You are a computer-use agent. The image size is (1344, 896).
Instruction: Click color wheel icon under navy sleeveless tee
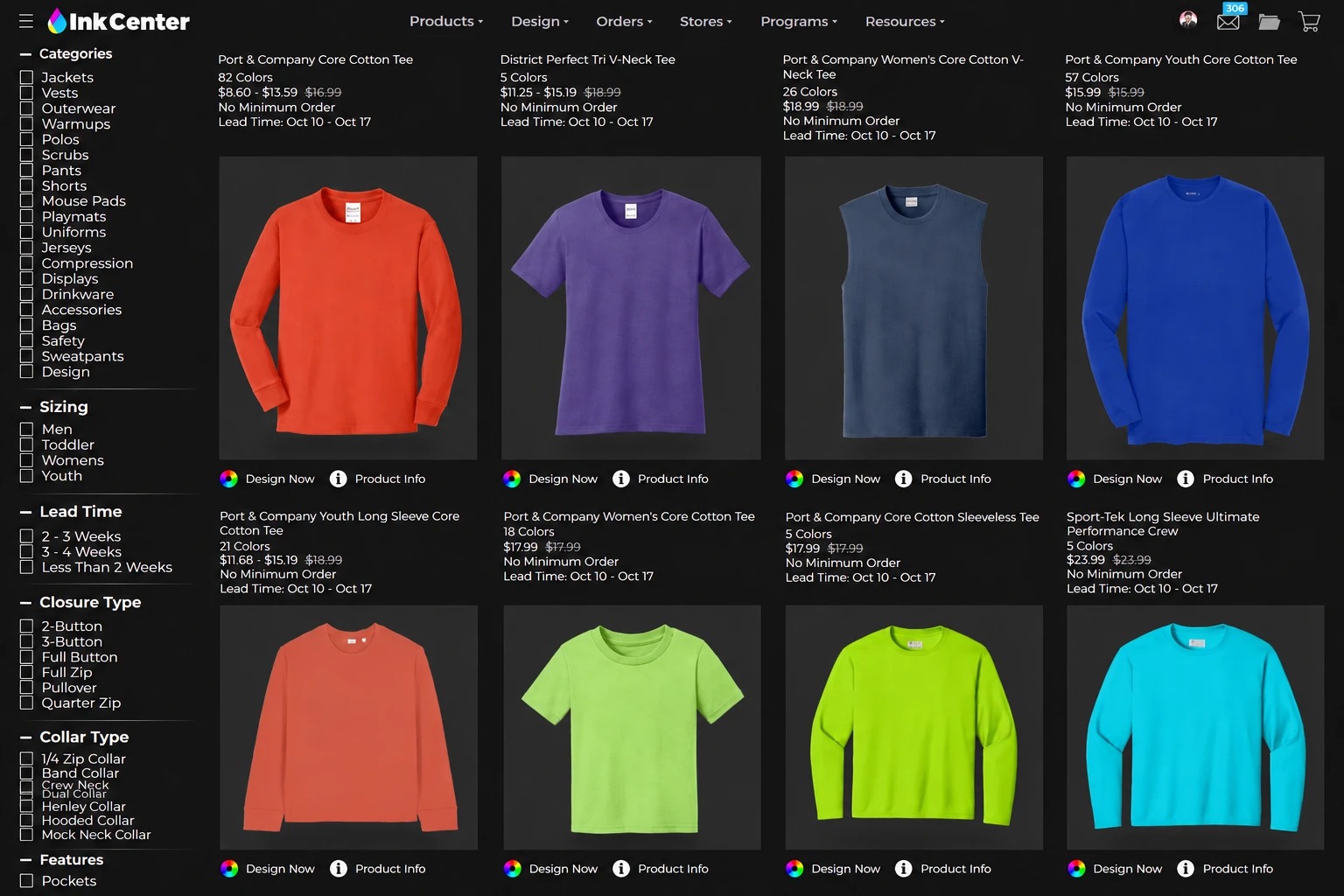[794, 479]
